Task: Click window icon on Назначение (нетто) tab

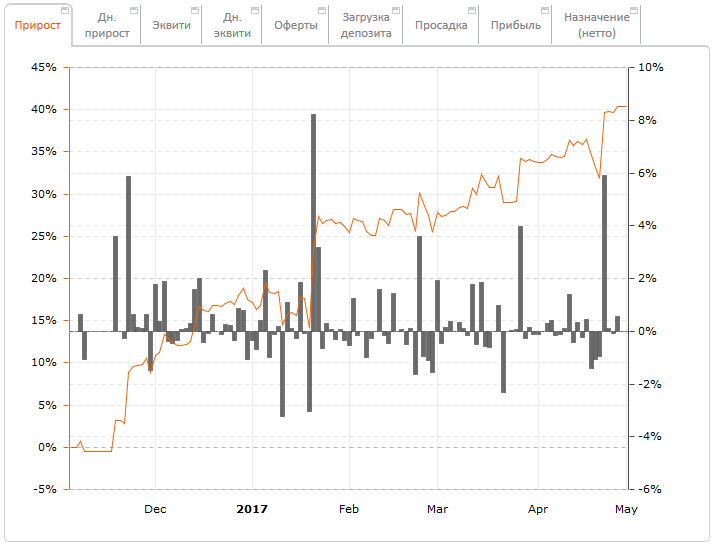Action: pyautogui.click(x=633, y=10)
